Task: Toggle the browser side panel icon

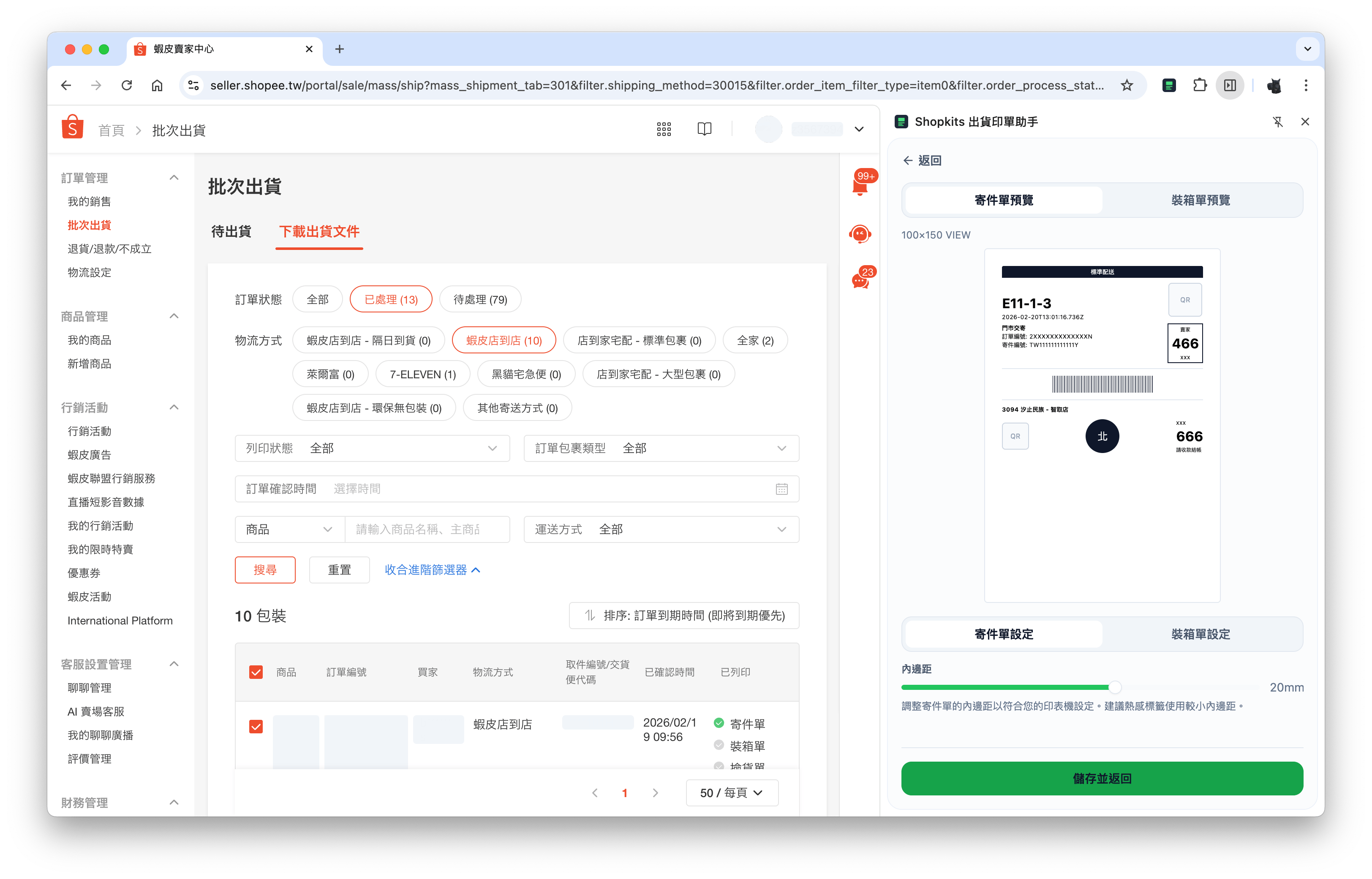Action: [x=1230, y=86]
